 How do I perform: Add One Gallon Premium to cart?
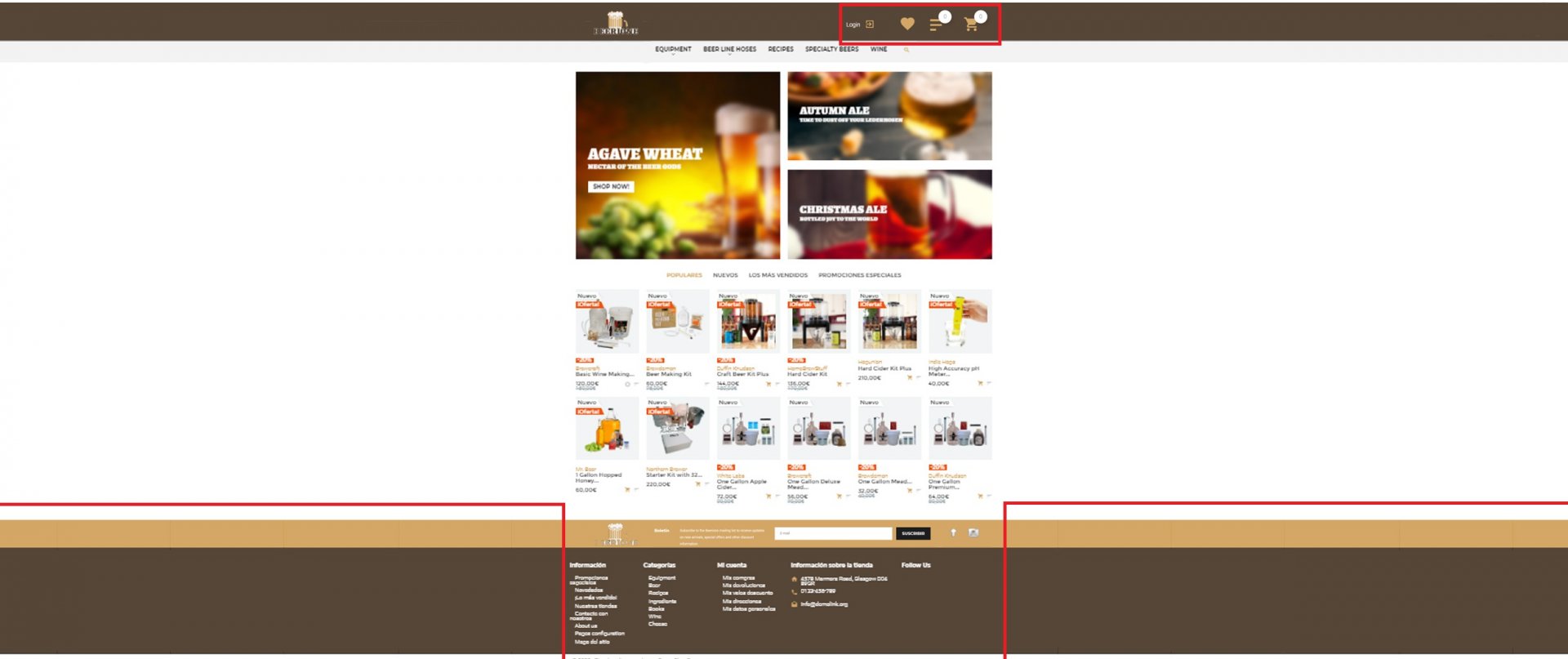[x=980, y=496]
